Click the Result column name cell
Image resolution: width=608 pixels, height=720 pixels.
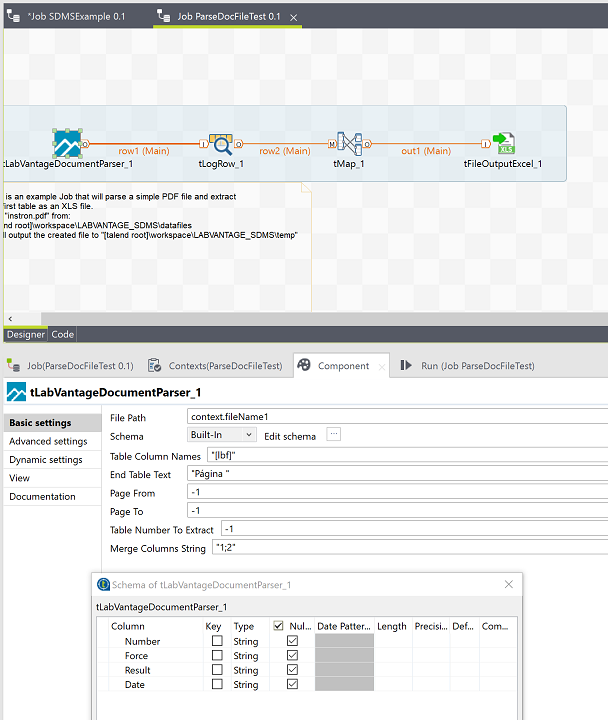(137, 670)
